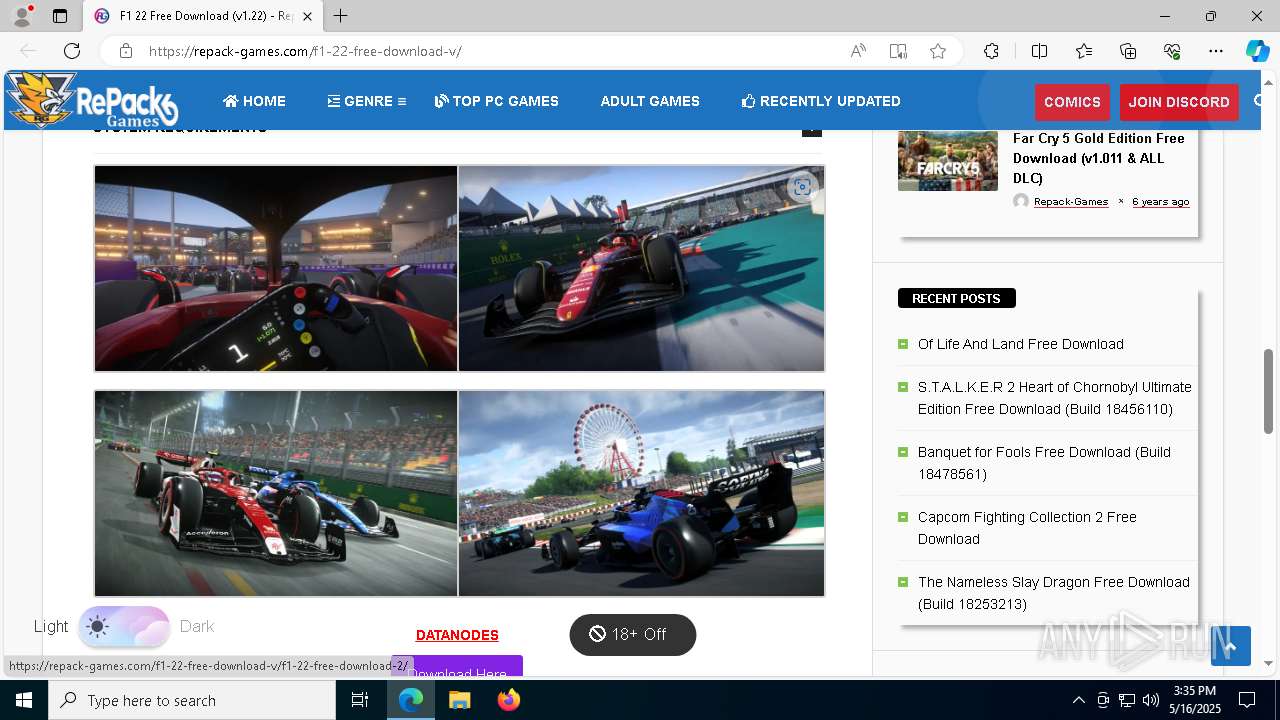The image size is (1280, 720).
Task: Add page to favorites star
Action: 938,51
